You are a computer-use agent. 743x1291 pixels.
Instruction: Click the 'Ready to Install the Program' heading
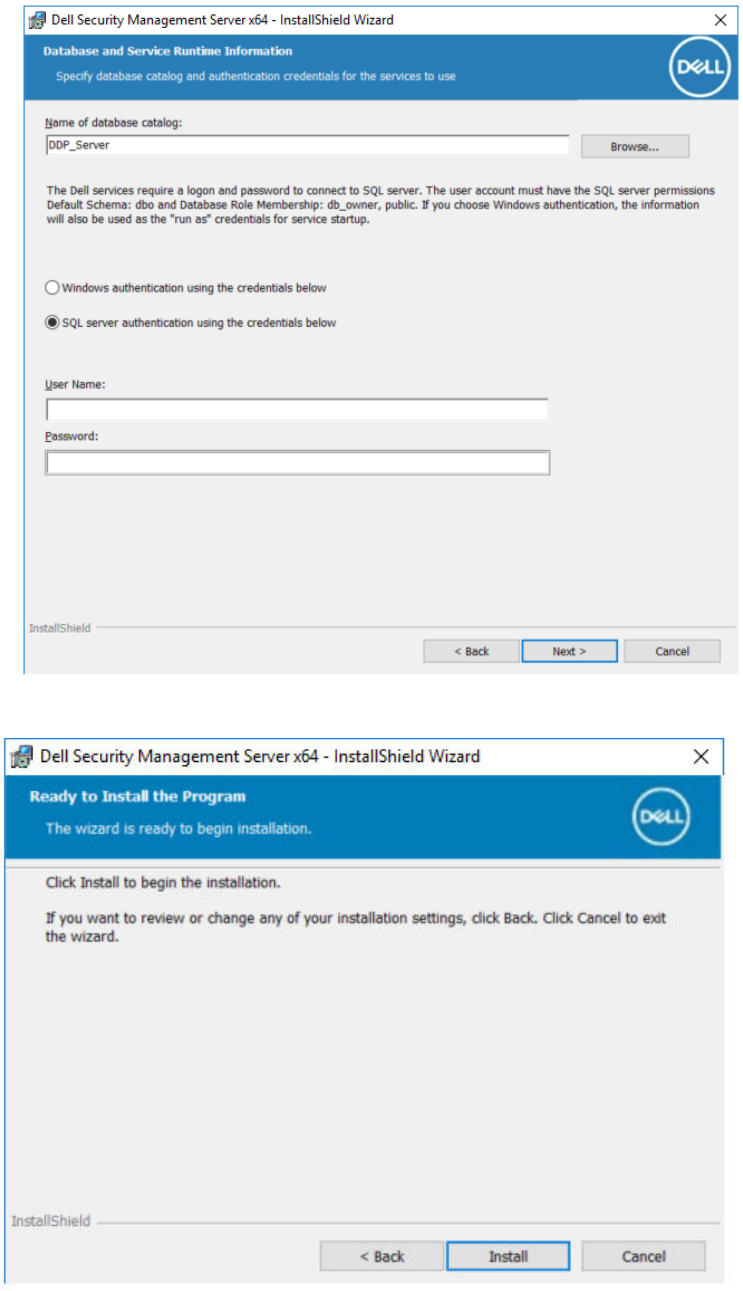coord(138,797)
